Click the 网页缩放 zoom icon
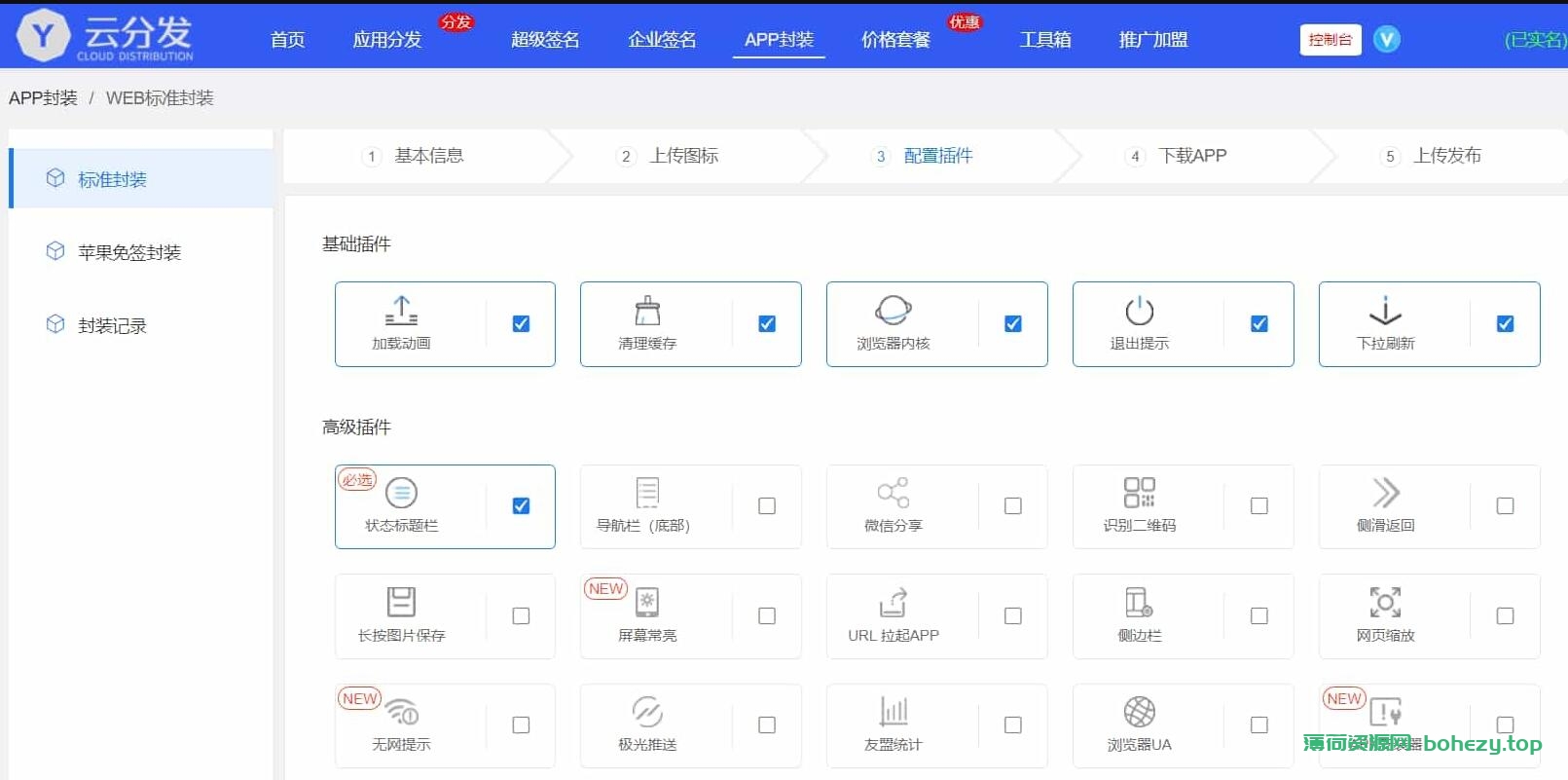Screen dimensions: 1568x780 (x=1385, y=602)
